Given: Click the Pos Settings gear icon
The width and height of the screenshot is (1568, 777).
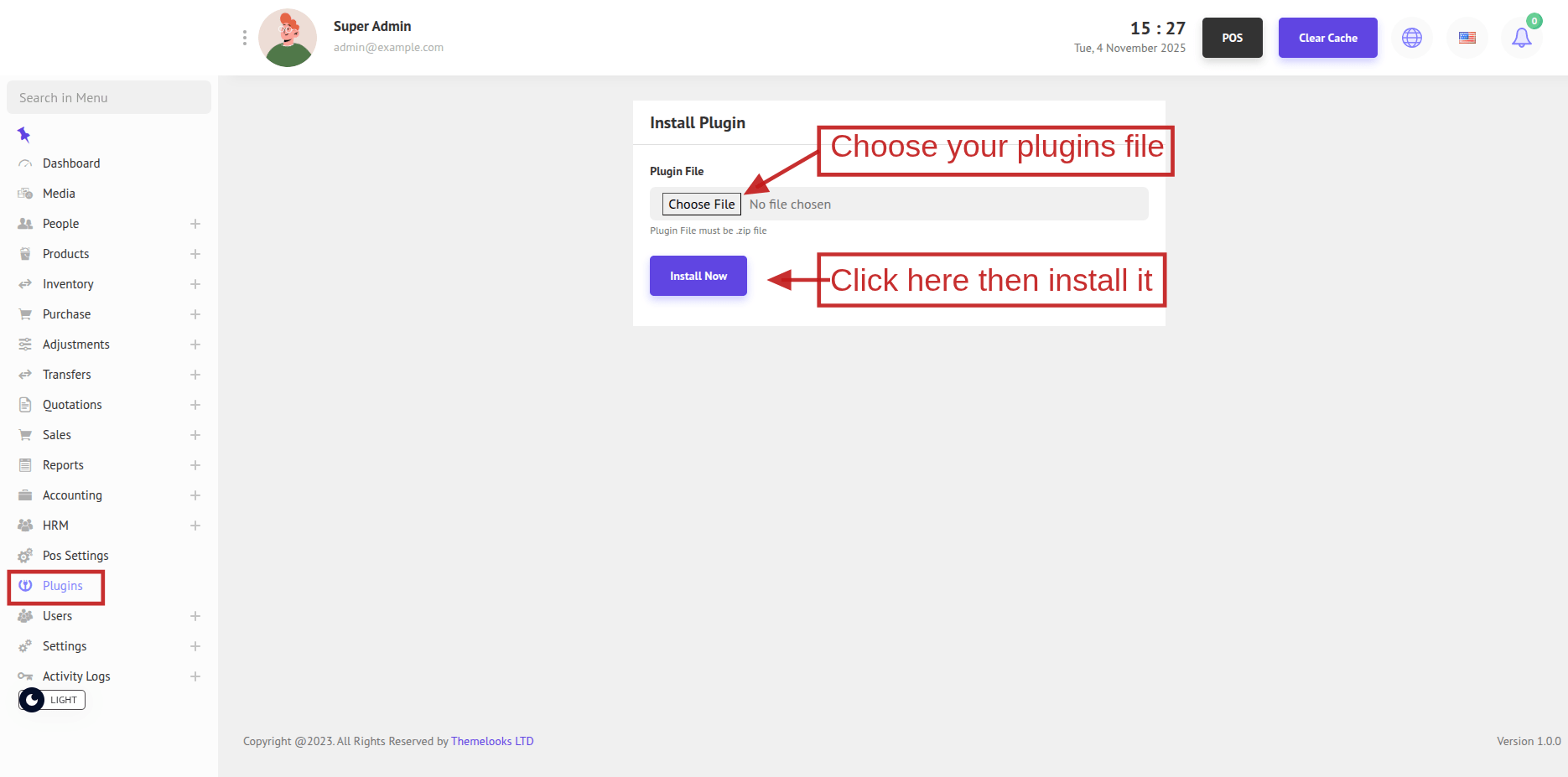Looking at the screenshot, I should (25, 556).
